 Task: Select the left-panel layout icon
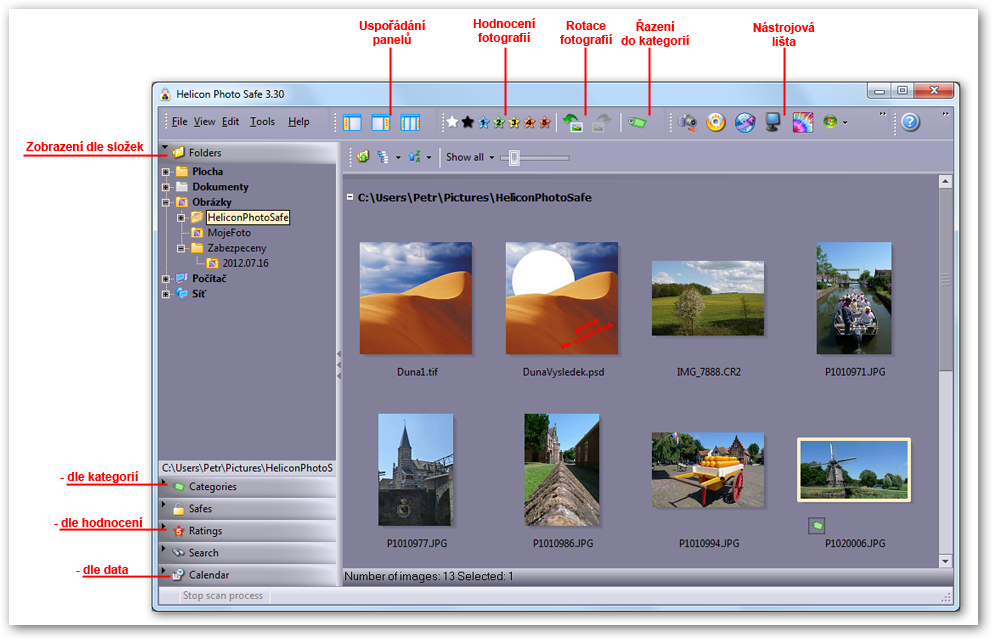tap(352, 122)
